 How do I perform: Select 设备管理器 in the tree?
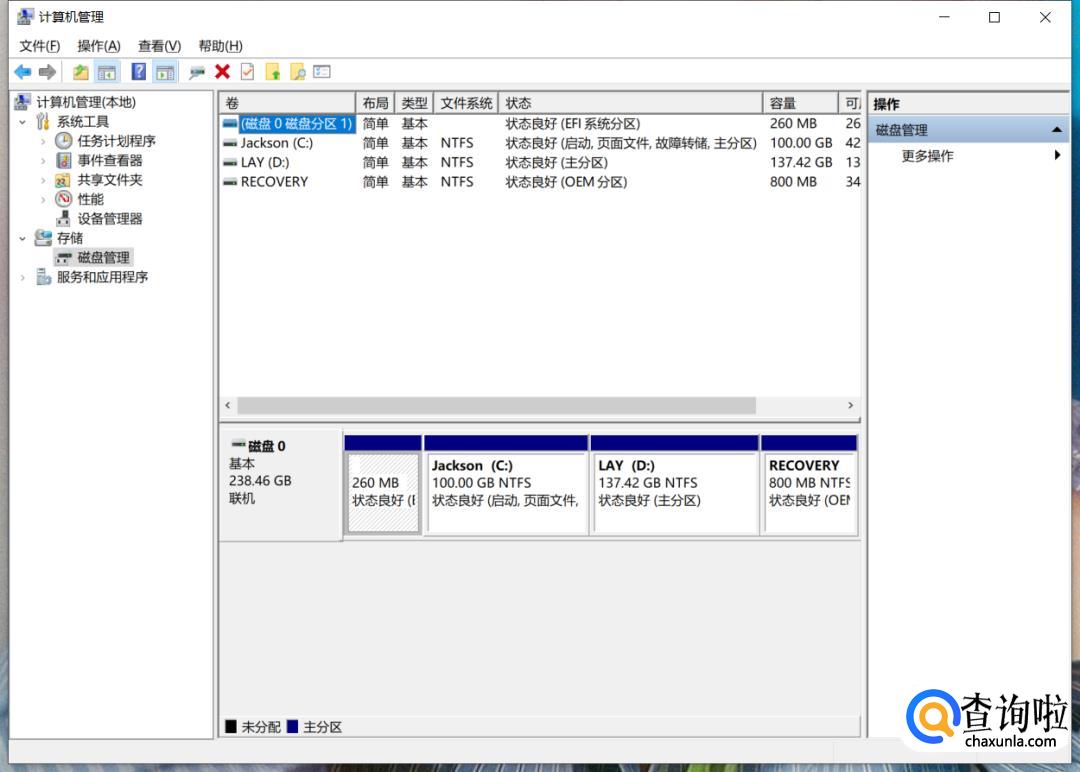[x=110, y=219]
